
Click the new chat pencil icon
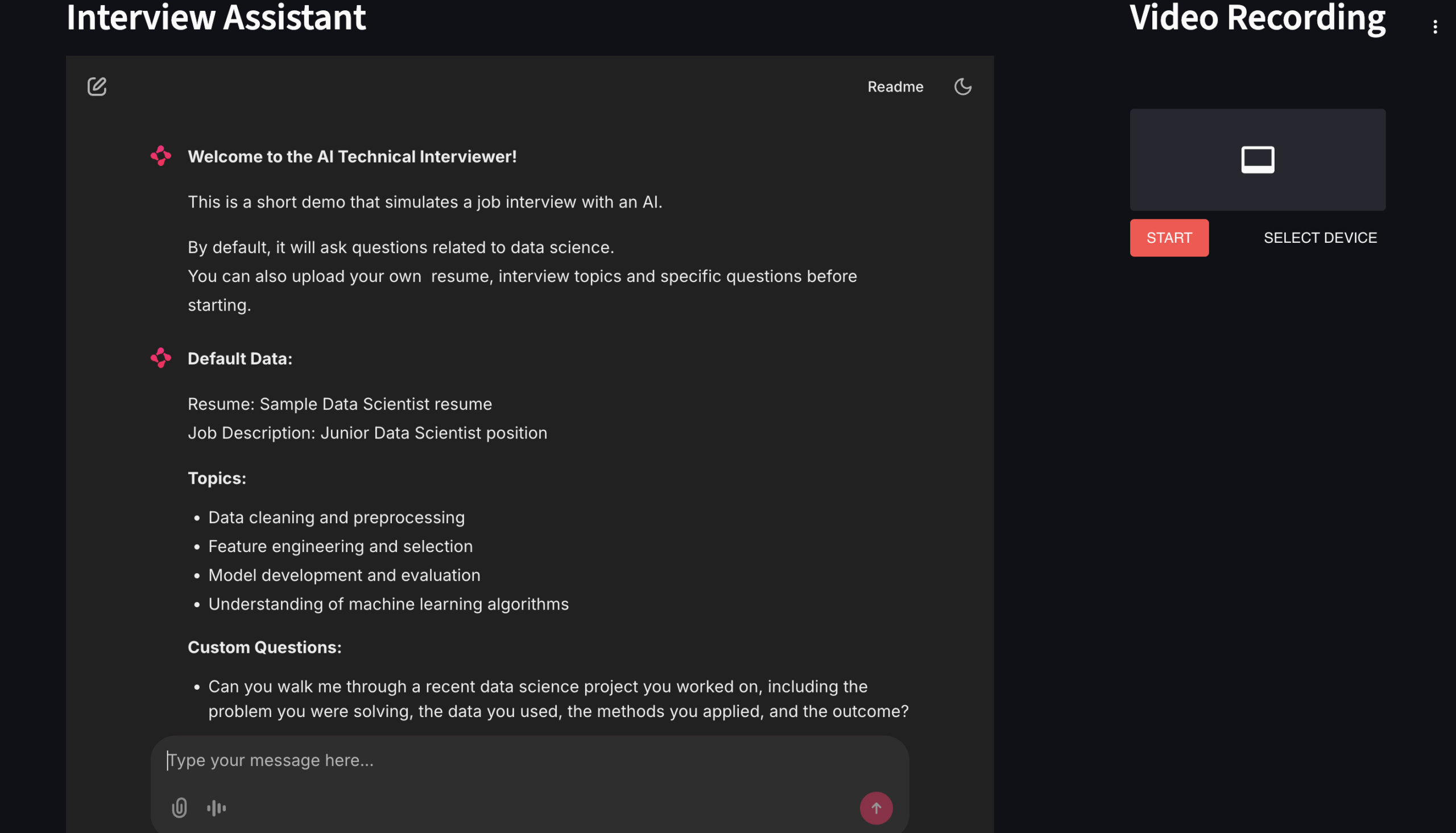click(x=97, y=86)
